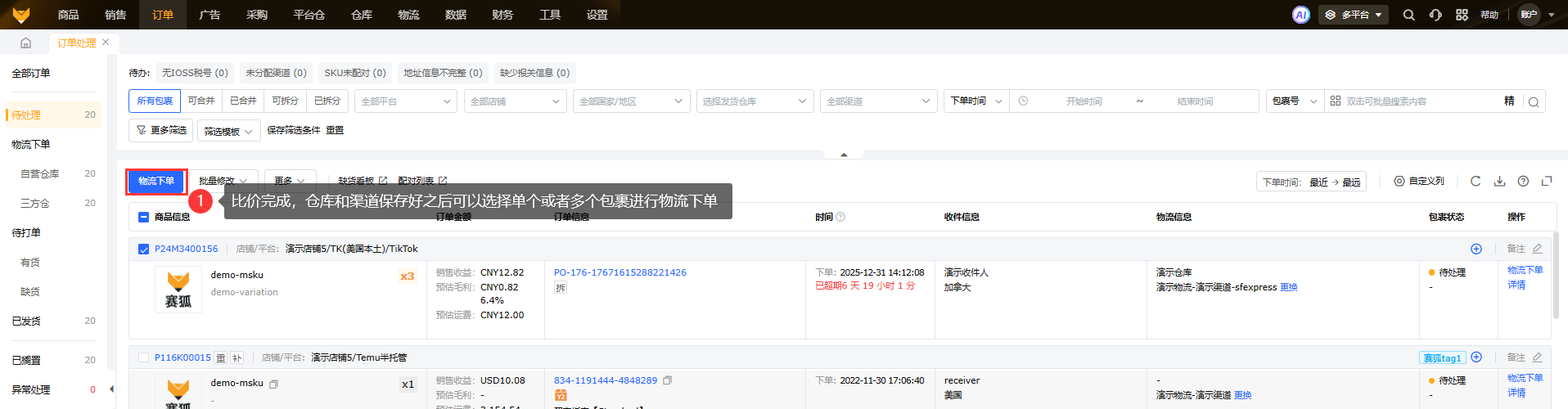Open 批量修改 dropdown

point(223,181)
